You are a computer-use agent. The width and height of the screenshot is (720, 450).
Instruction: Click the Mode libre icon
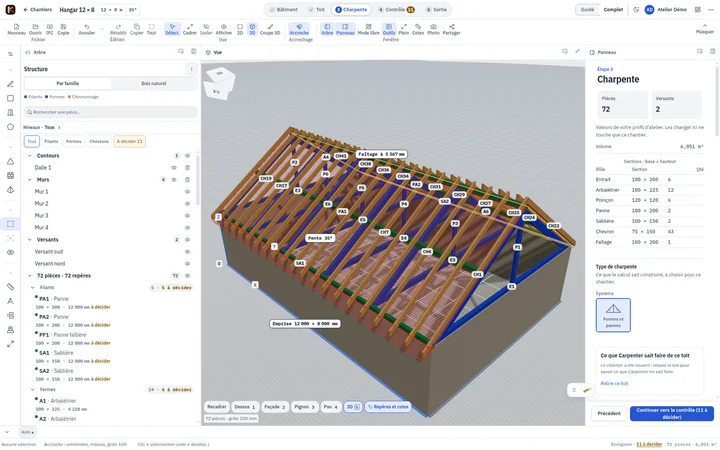368,29
